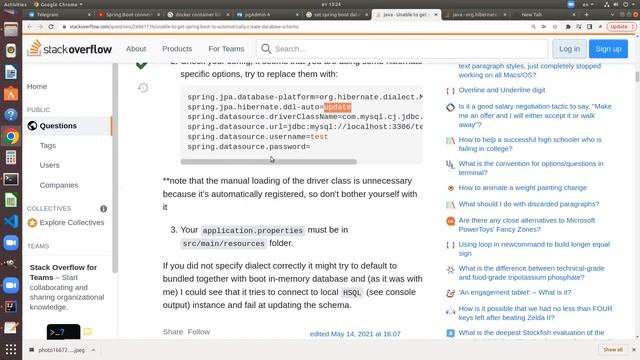Open a new Chrome tab with plus
This screenshot has height=360, width=640.
tap(587, 14)
